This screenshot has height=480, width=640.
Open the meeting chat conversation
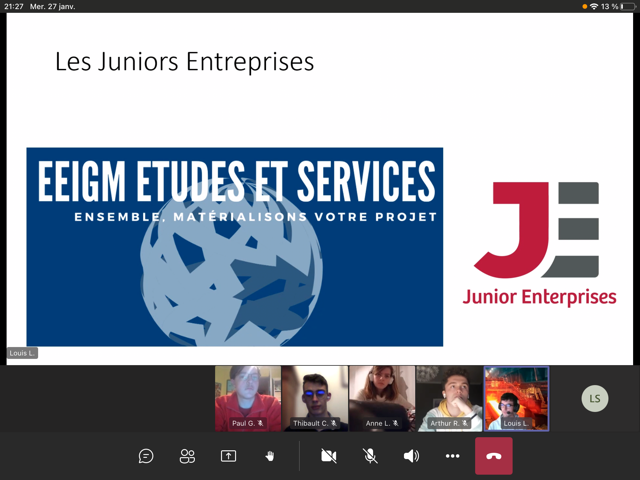pyautogui.click(x=146, y=456)
